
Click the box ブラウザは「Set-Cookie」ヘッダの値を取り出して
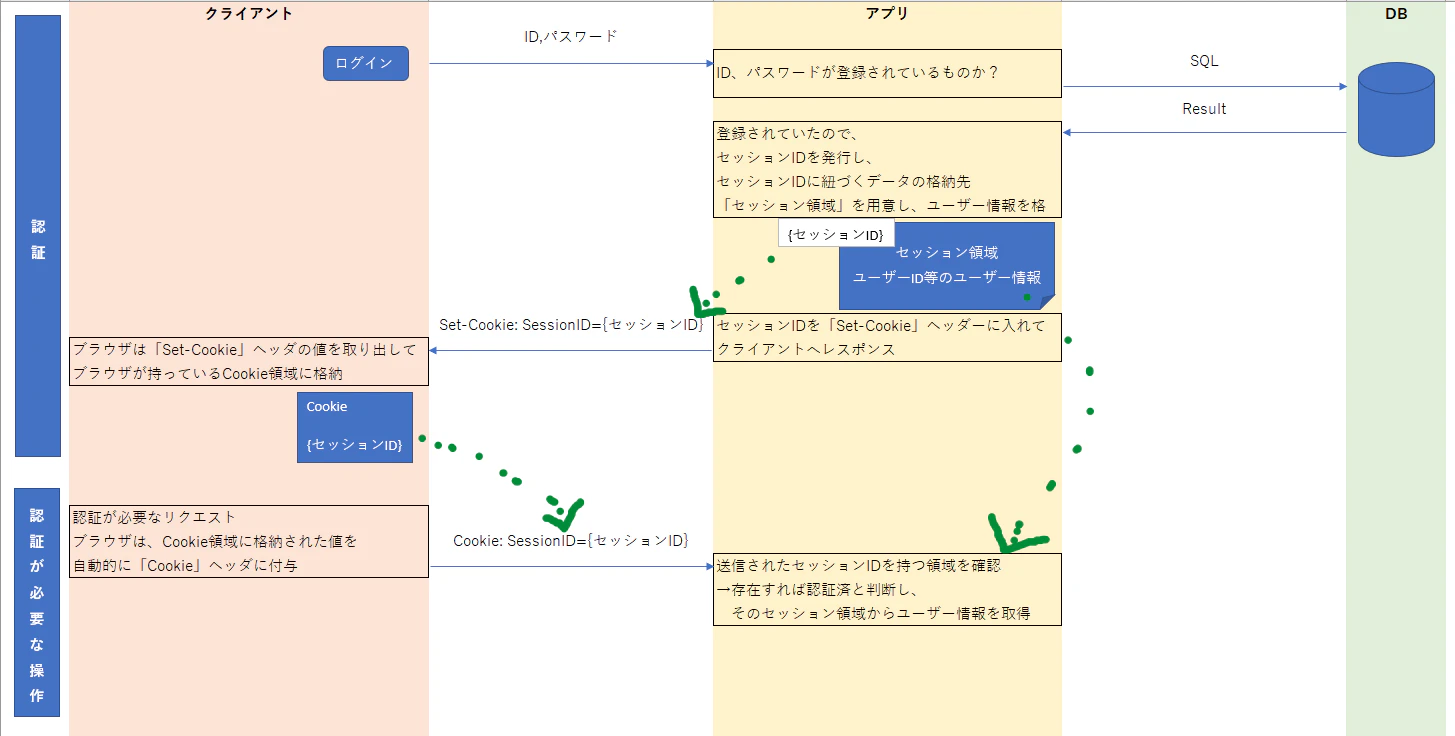click(x=249, y=361)
